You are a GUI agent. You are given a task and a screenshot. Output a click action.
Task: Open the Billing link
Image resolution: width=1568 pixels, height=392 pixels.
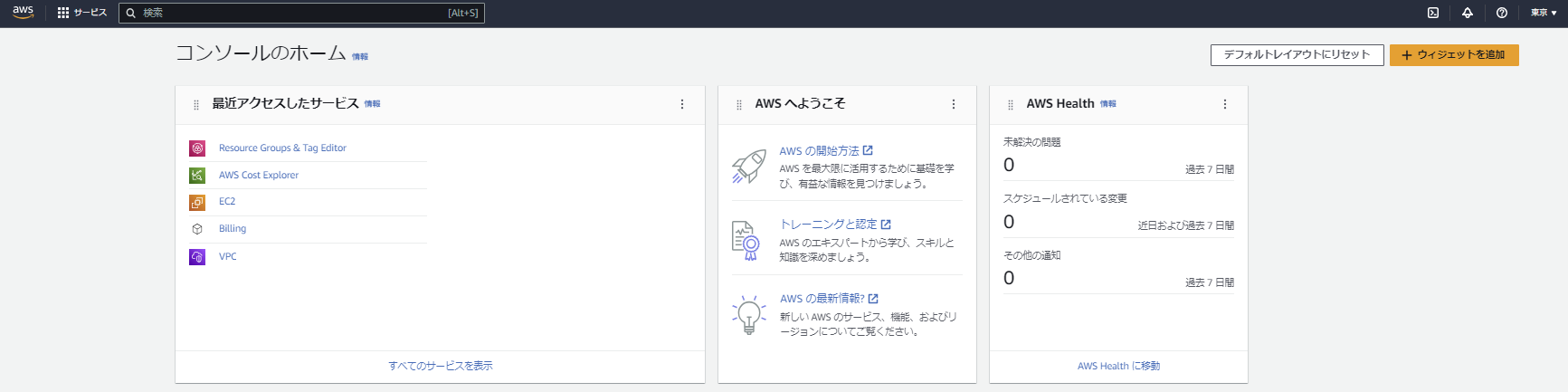pyautogui.click(x=233, y=229)
